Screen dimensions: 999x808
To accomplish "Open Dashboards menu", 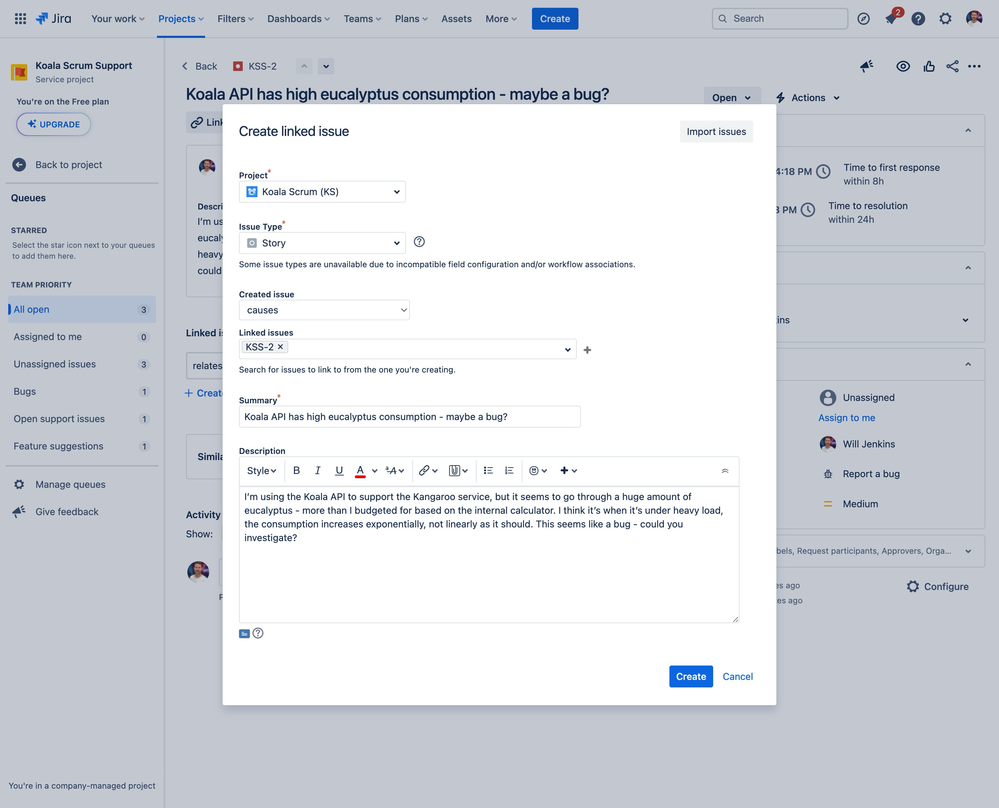I will tap(299, 18).
